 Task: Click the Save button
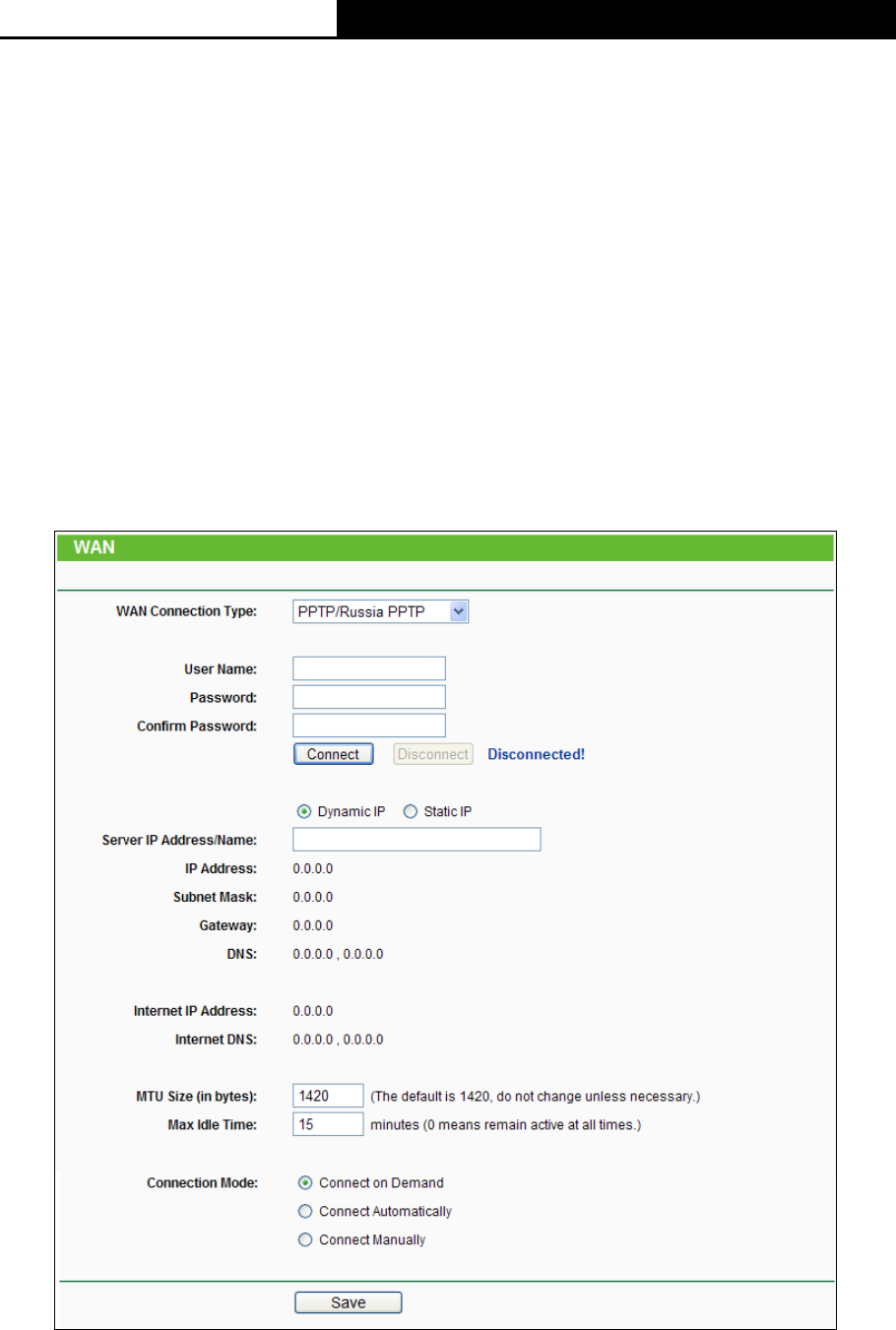(349, 1302)
